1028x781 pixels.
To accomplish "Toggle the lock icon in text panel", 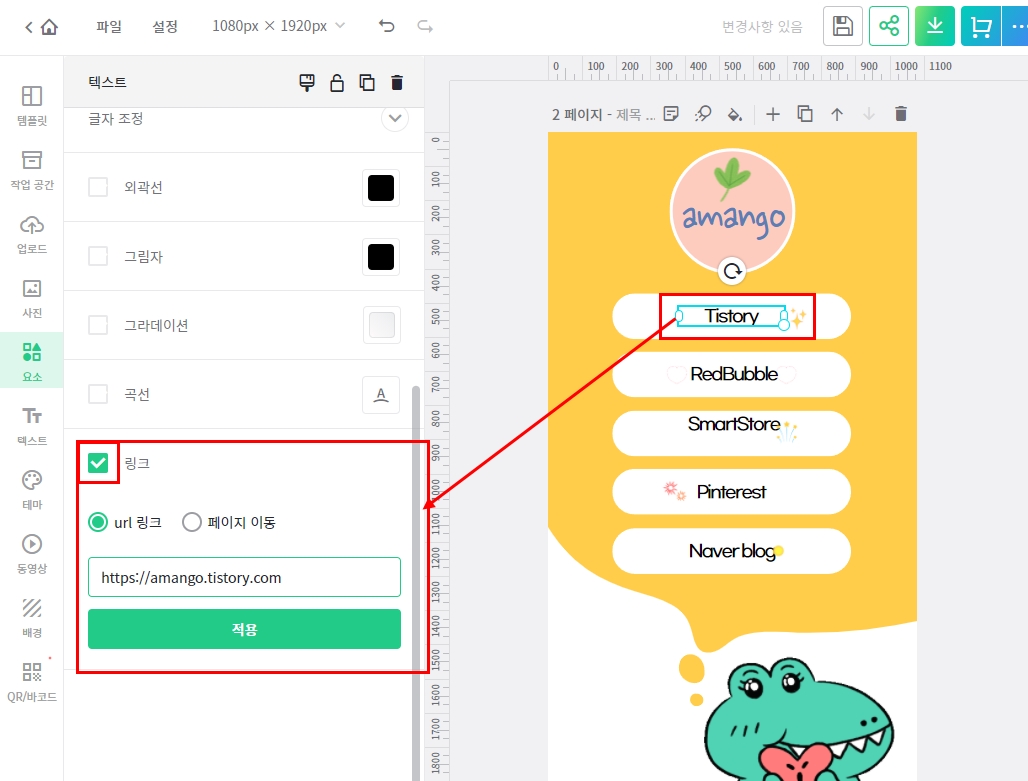I will (x=337, y=83).
